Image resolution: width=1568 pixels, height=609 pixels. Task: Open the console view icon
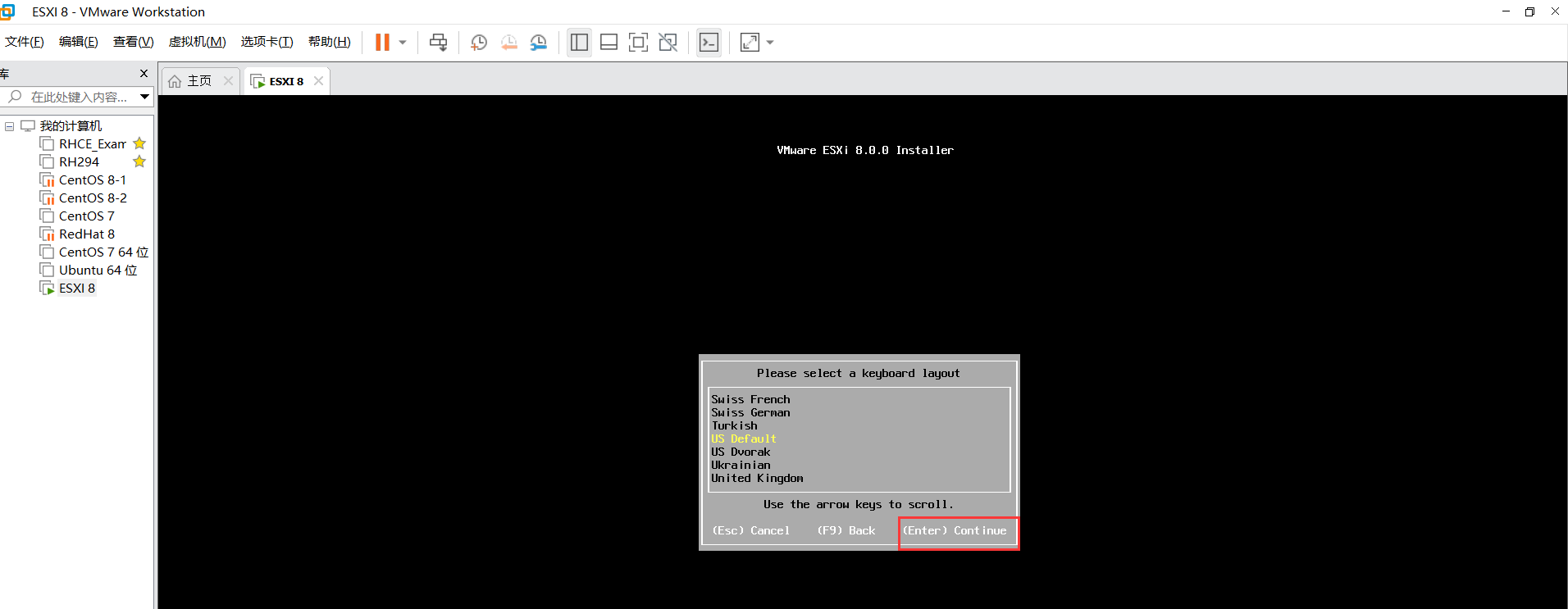point(709,42)
